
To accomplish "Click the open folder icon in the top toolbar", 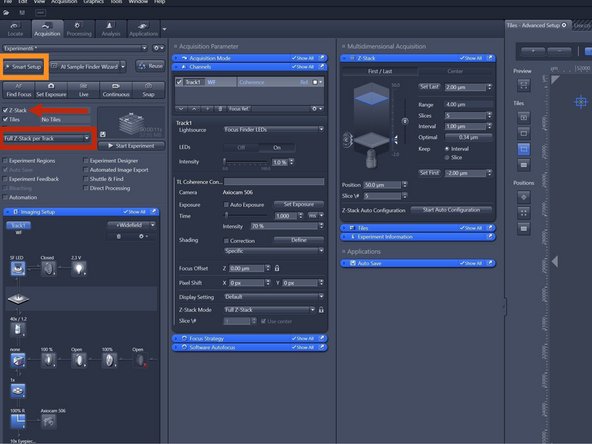I will (6, 13).
